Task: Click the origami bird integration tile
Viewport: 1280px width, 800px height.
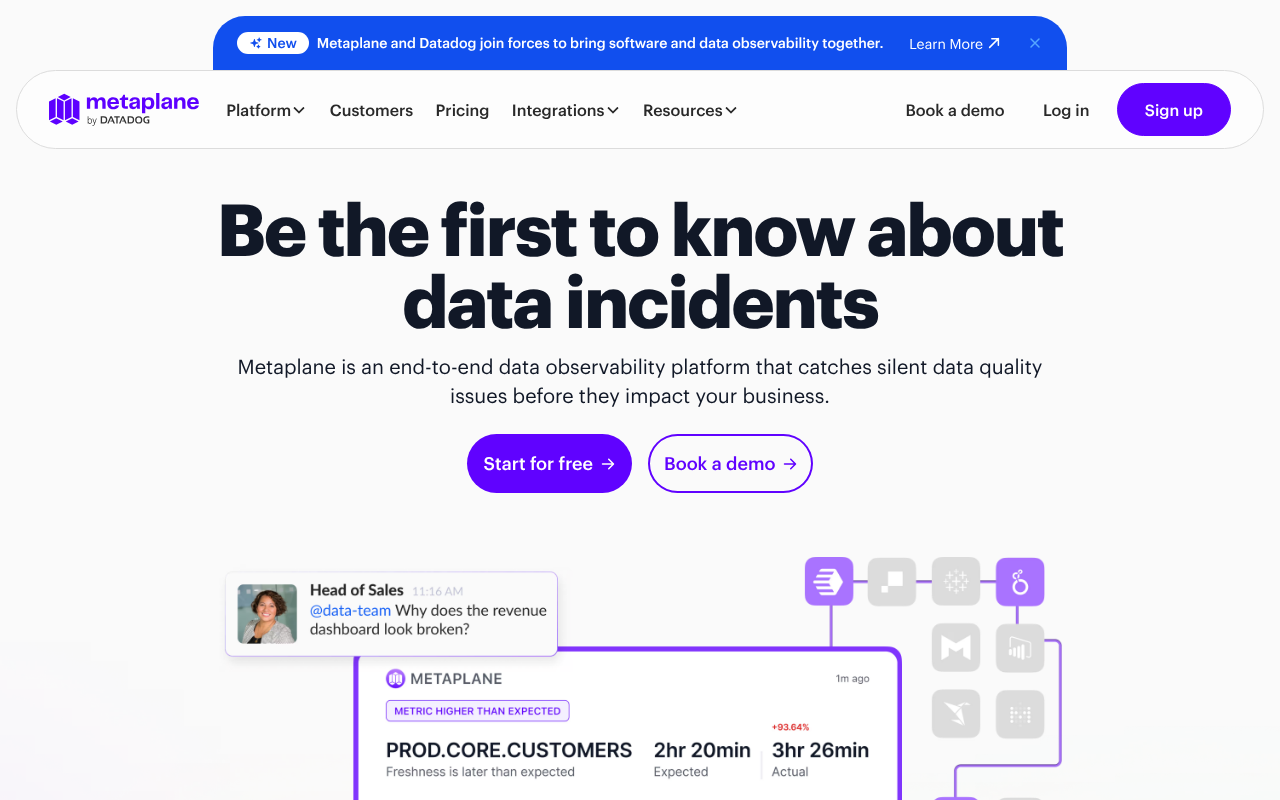Action: point(956,714)
